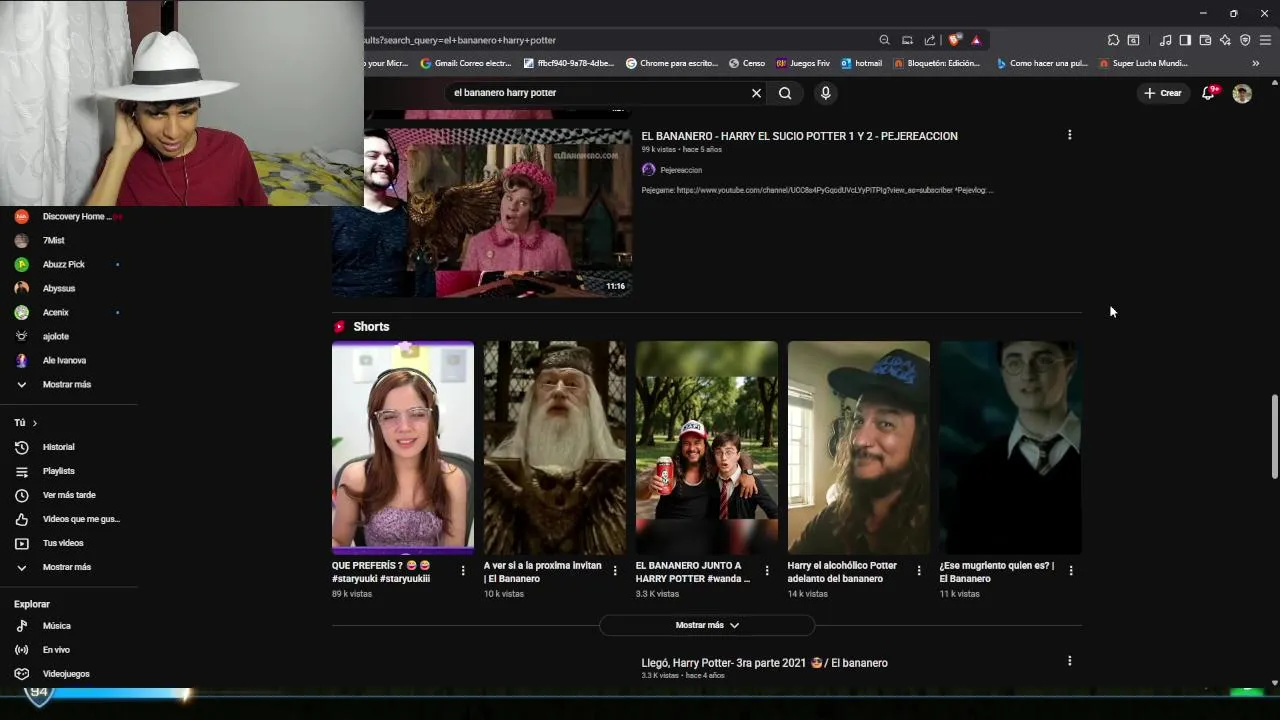Open the Super Lucha Mundi bookmark
The image size is (1280, 720).
1143,63
